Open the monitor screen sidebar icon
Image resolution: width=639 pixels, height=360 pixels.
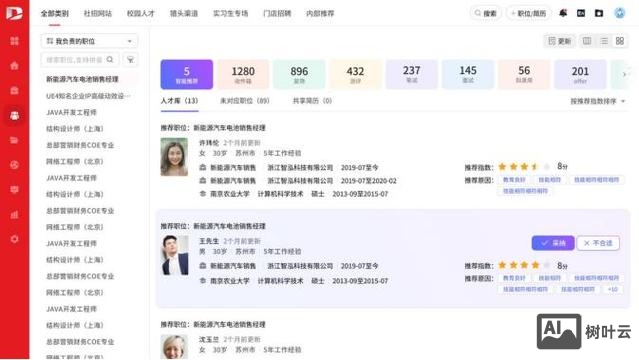click(x=14, y=190)
